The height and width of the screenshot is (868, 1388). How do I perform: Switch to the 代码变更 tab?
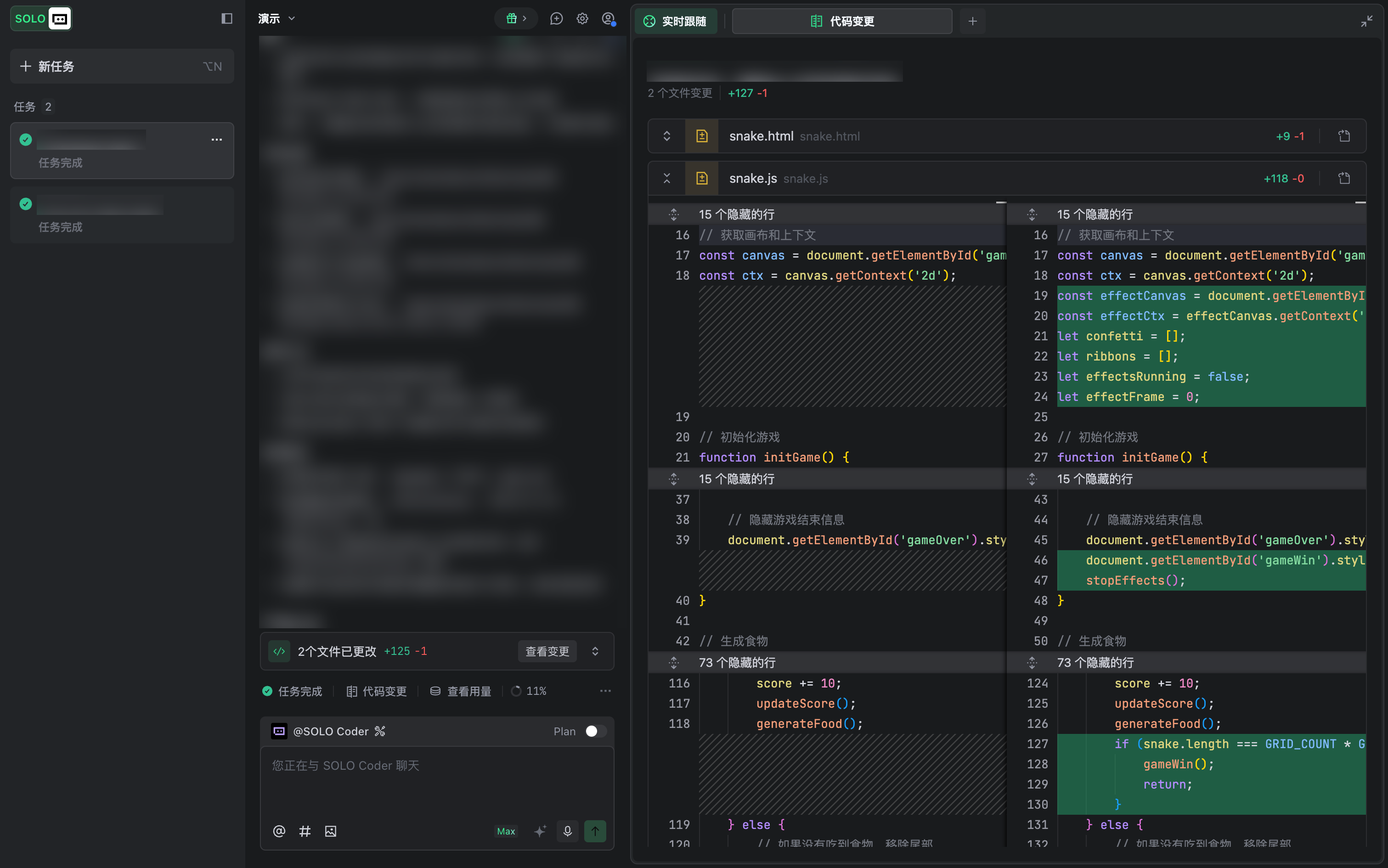point(841,21)
